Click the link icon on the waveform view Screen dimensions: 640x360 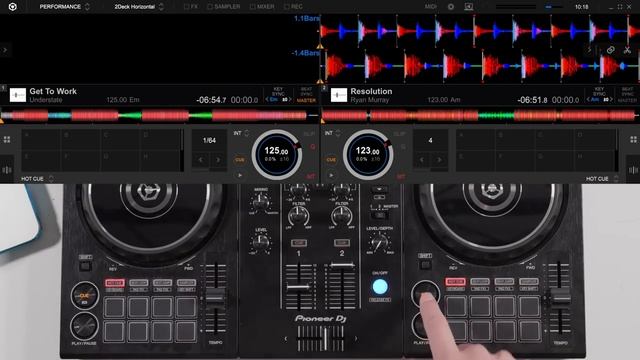tap(611, 50)
